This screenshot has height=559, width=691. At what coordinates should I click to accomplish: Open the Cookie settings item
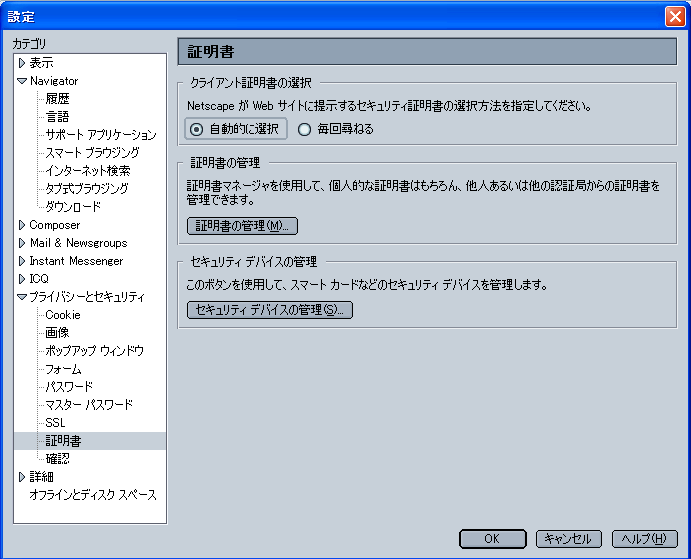click(63, 315)
